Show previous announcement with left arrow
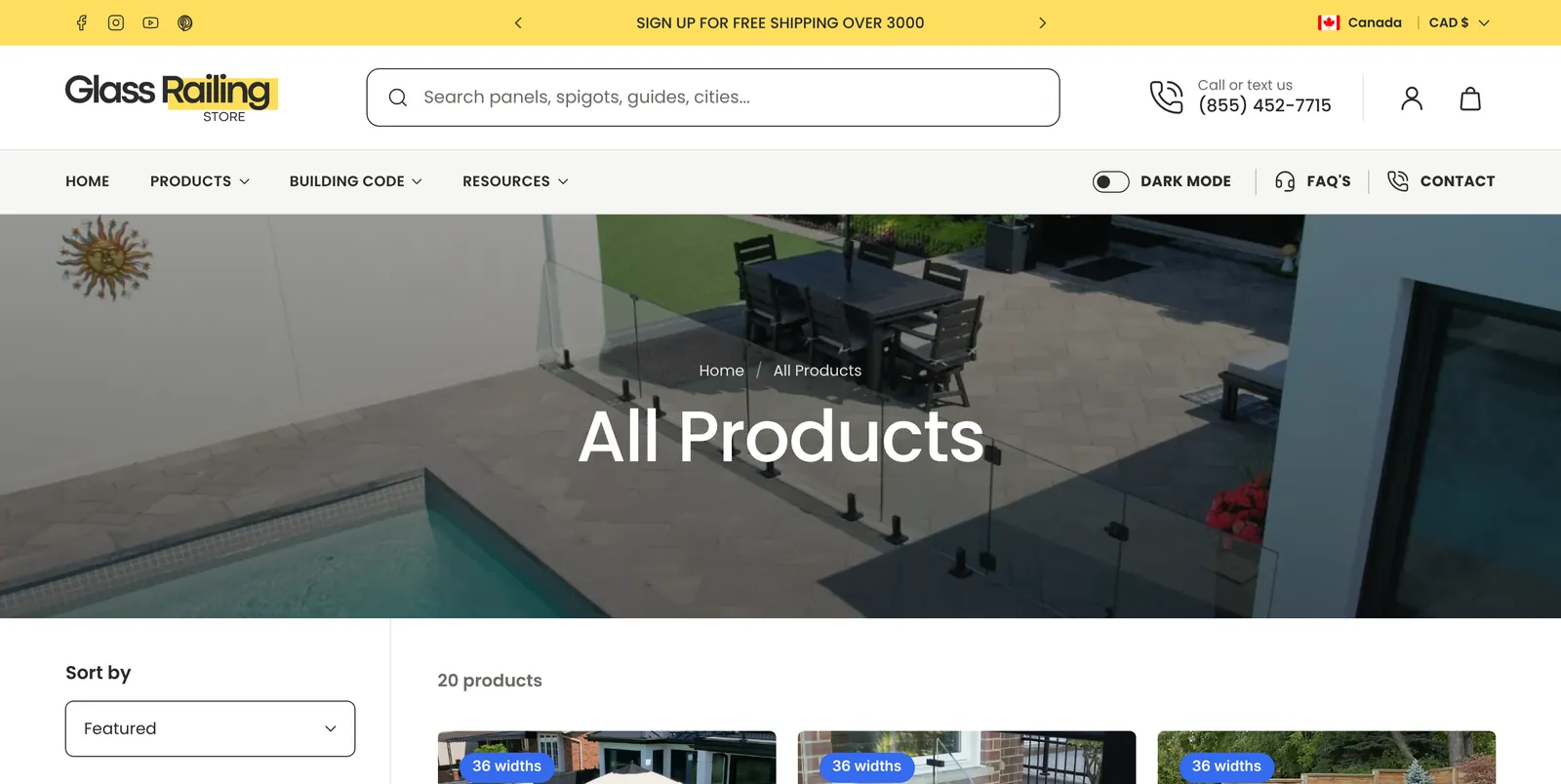This screenshot has width=1561, height=784. pyautogui.click(x=518, y=22)
